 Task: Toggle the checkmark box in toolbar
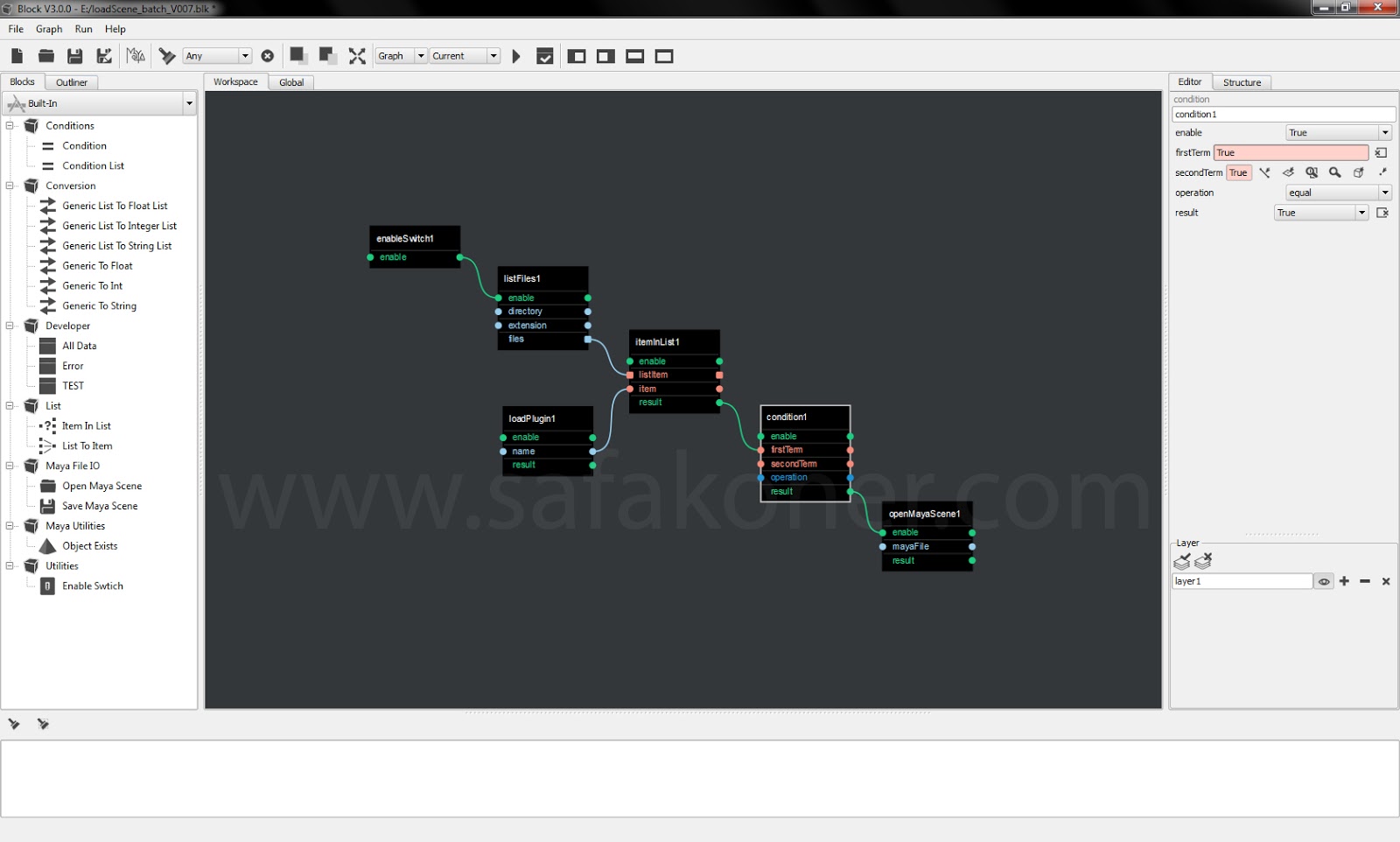click(545, 56)
